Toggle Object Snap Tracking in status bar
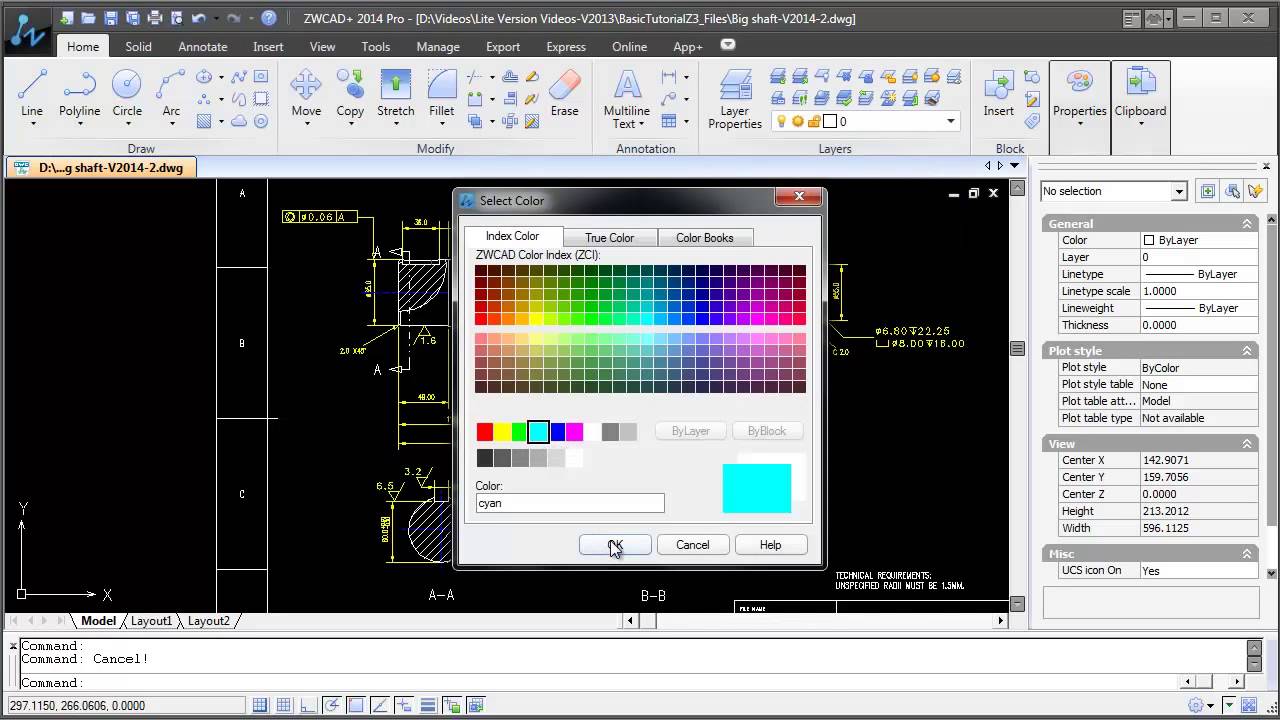Image resolution: width=1280 pixels, height=720 pixels. (380, 705)
